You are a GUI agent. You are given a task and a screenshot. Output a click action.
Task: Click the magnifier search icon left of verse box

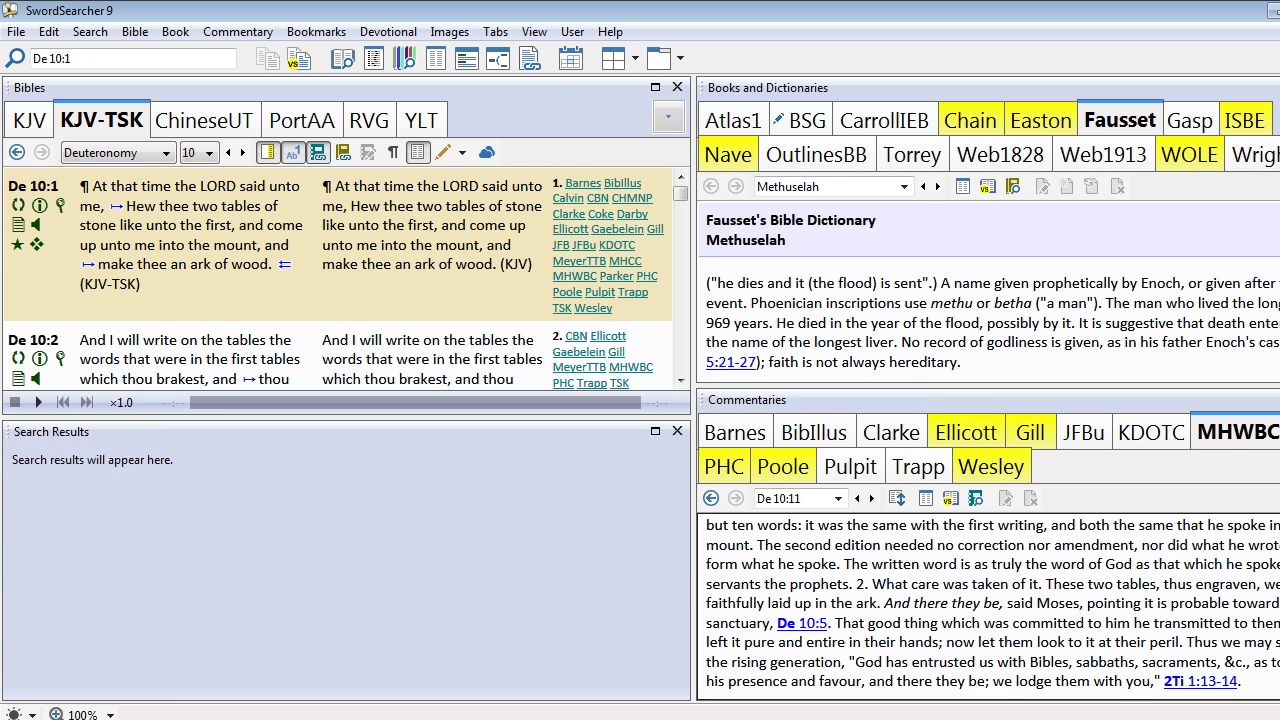tap(15, 59)
